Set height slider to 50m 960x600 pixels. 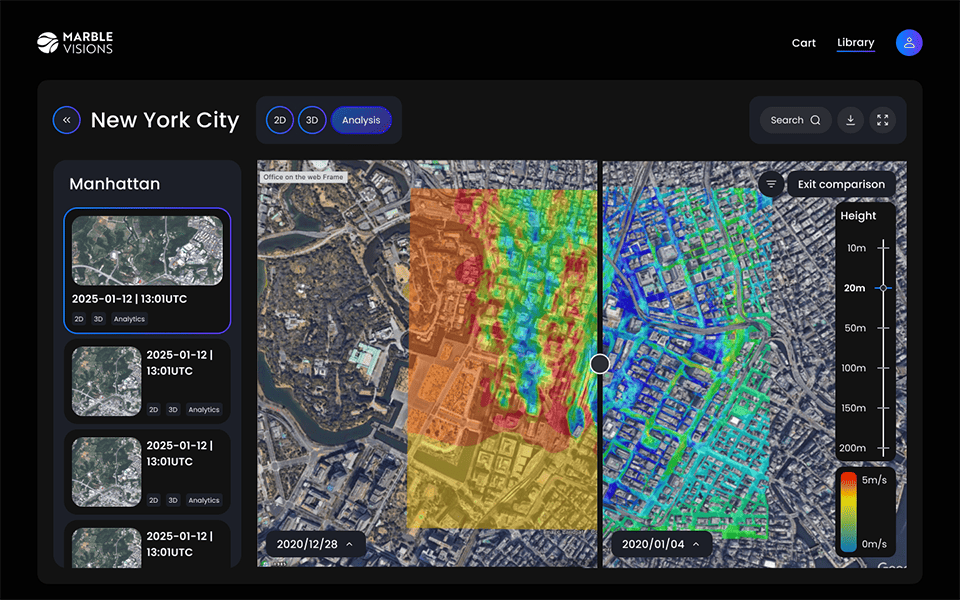(x=883, y=328)
